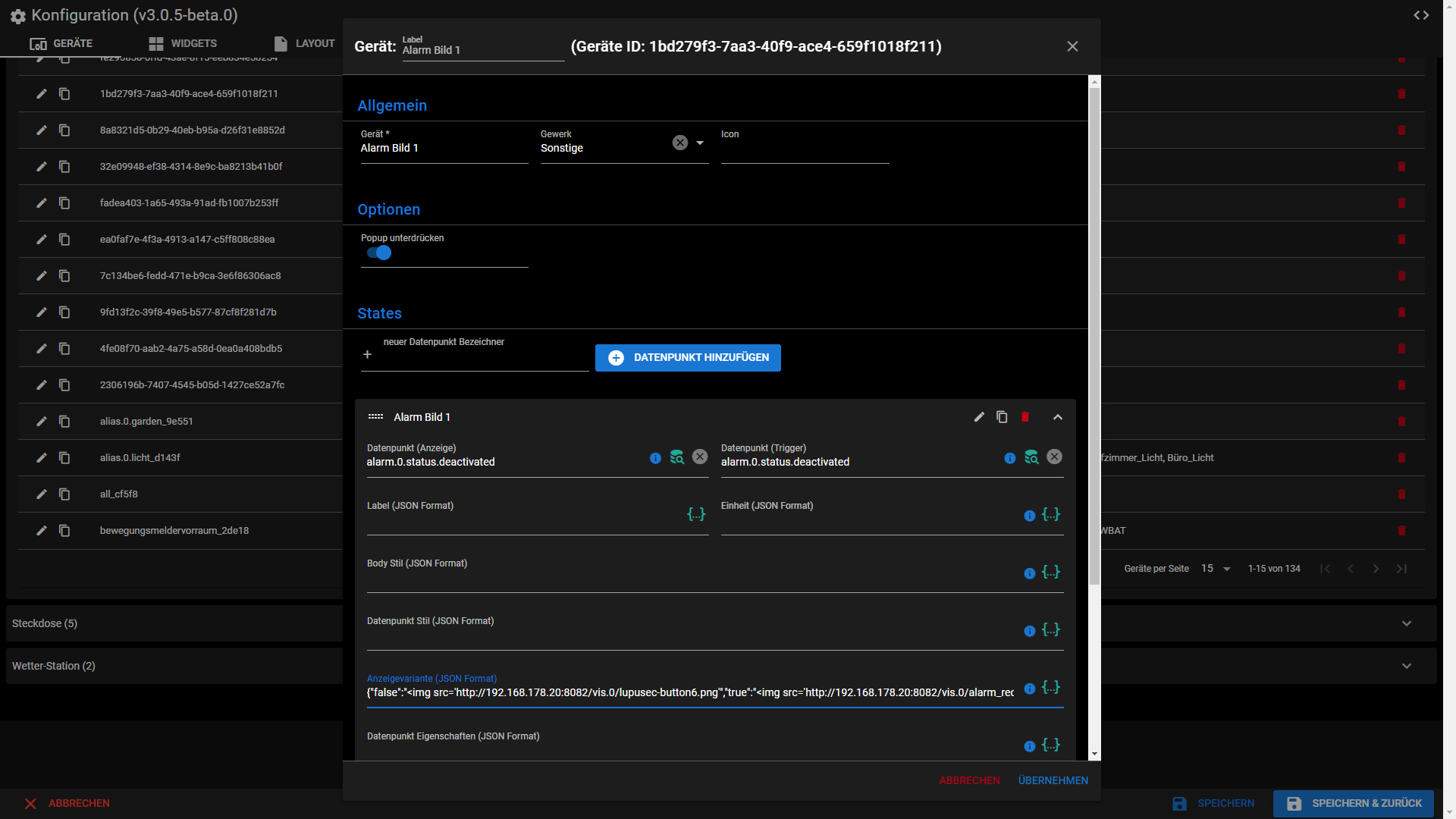Edit device bewegungsmeldervorraum_2de18

click(42, 531)
